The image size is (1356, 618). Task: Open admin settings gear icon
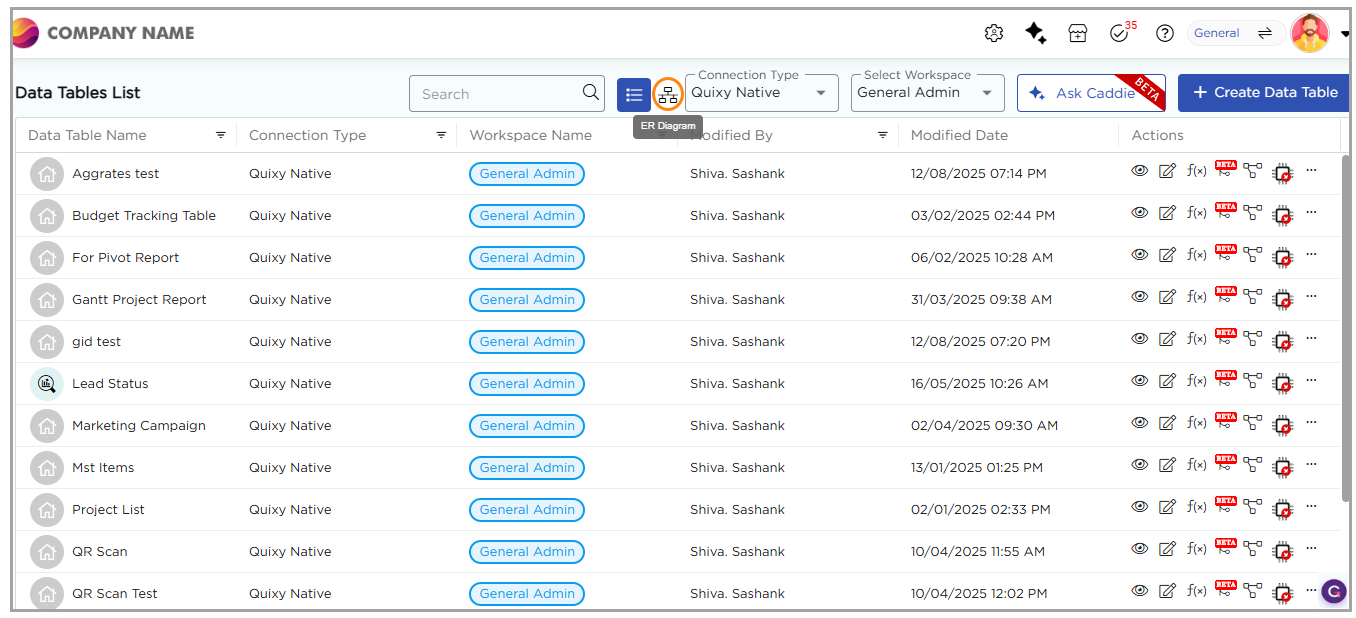(993, 33)
